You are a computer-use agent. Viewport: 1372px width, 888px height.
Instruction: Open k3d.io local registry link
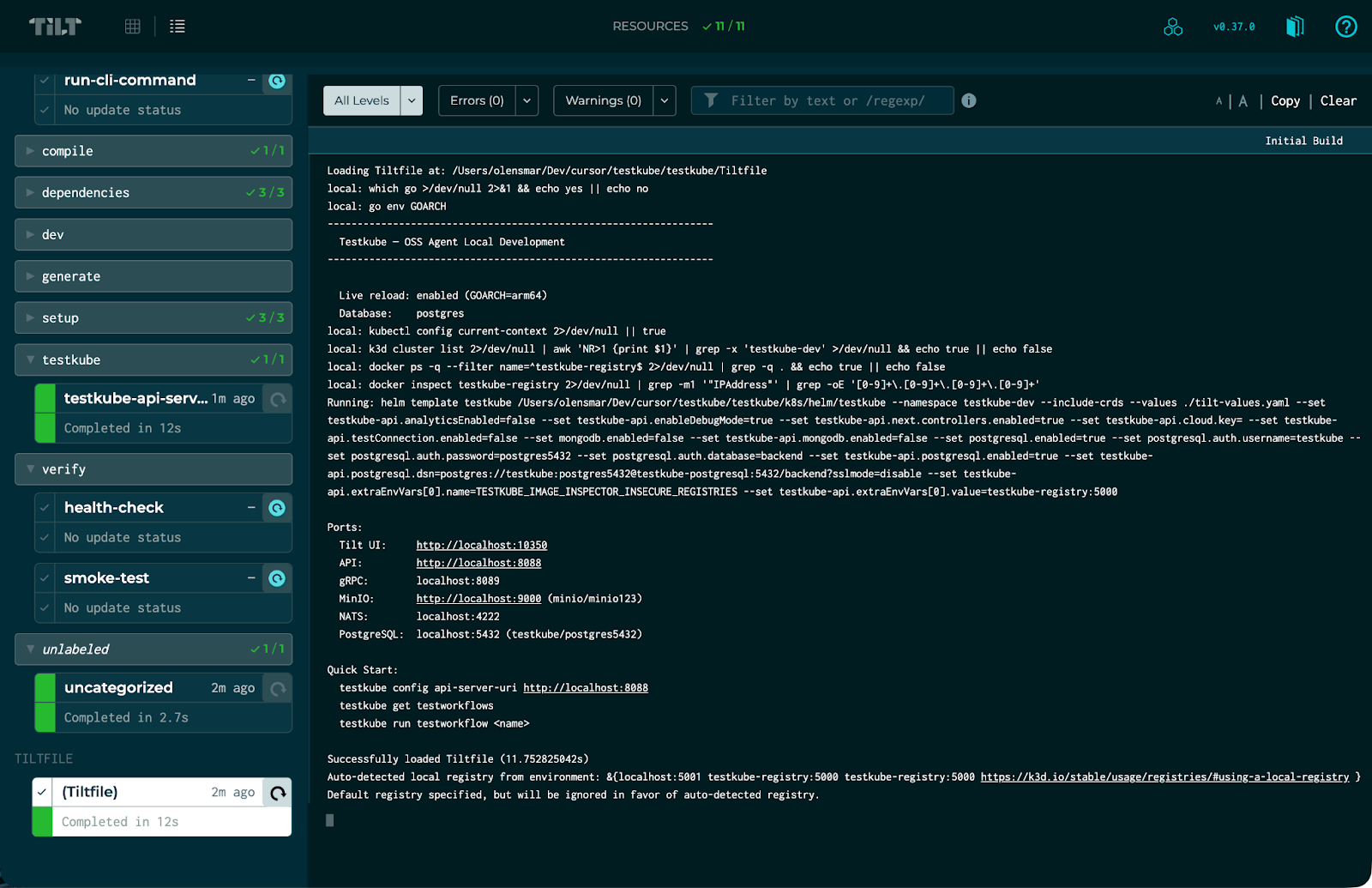(x=1164, y=777)
